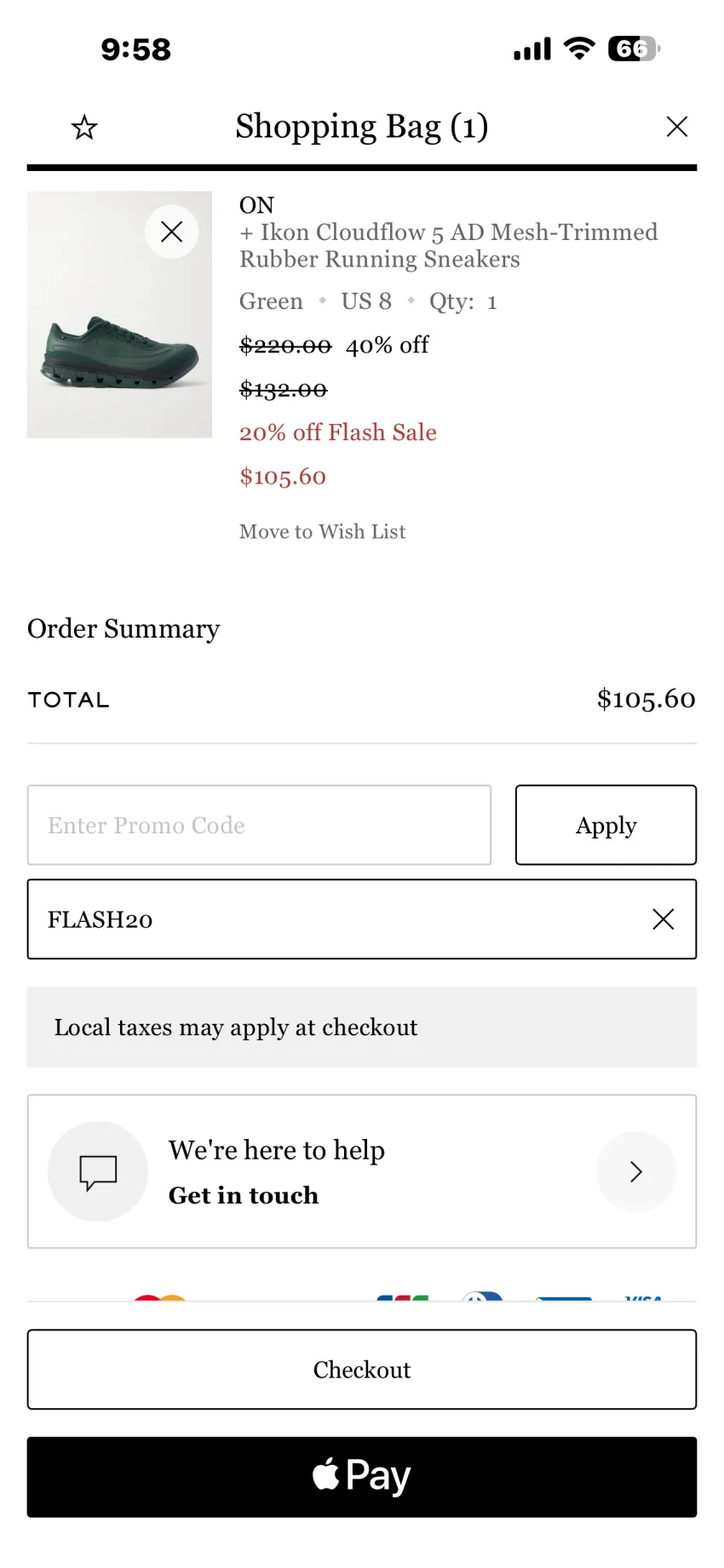The width and height of the screenshot is (724, 1568).
Task: Click Move to Wish List
Action: (x=323, y=532)
